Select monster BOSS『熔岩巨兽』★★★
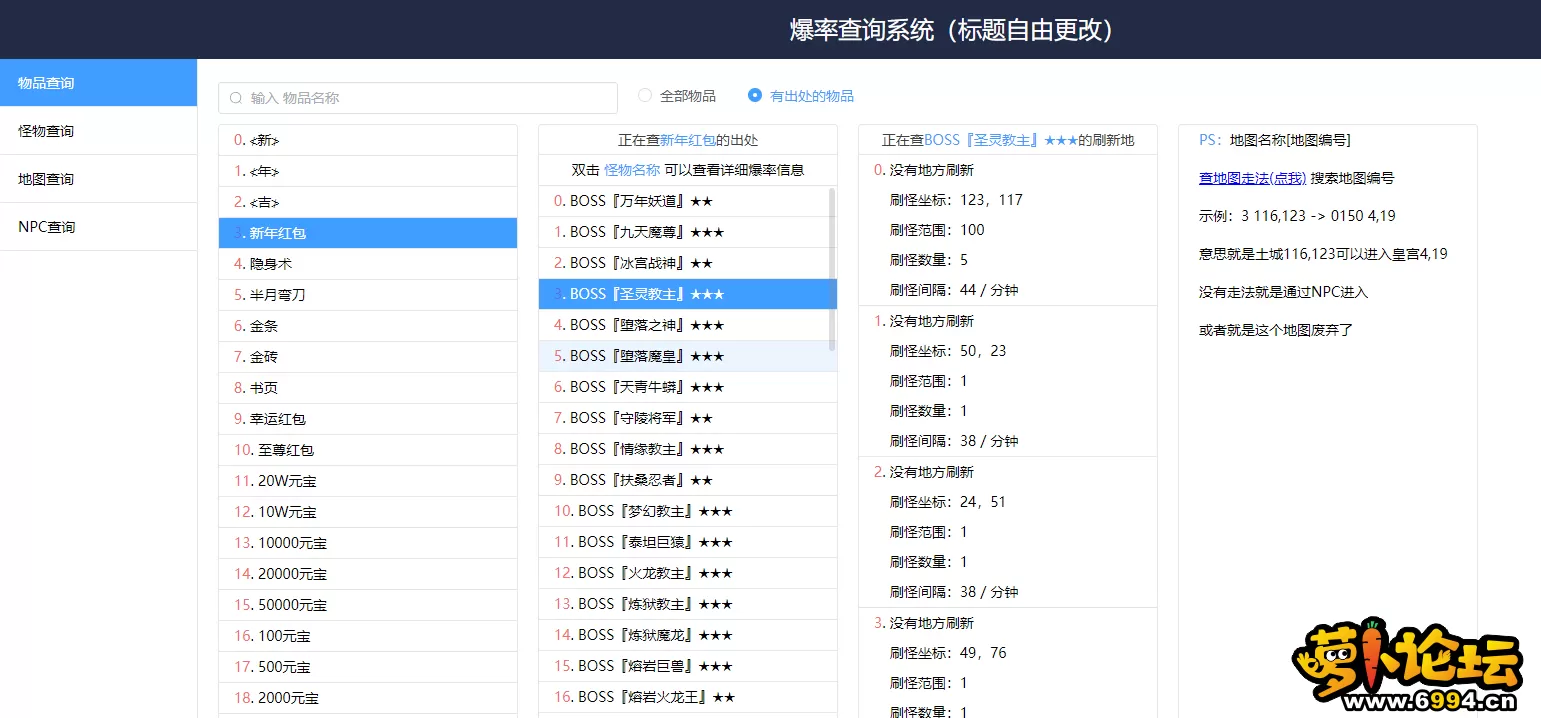 688,666
